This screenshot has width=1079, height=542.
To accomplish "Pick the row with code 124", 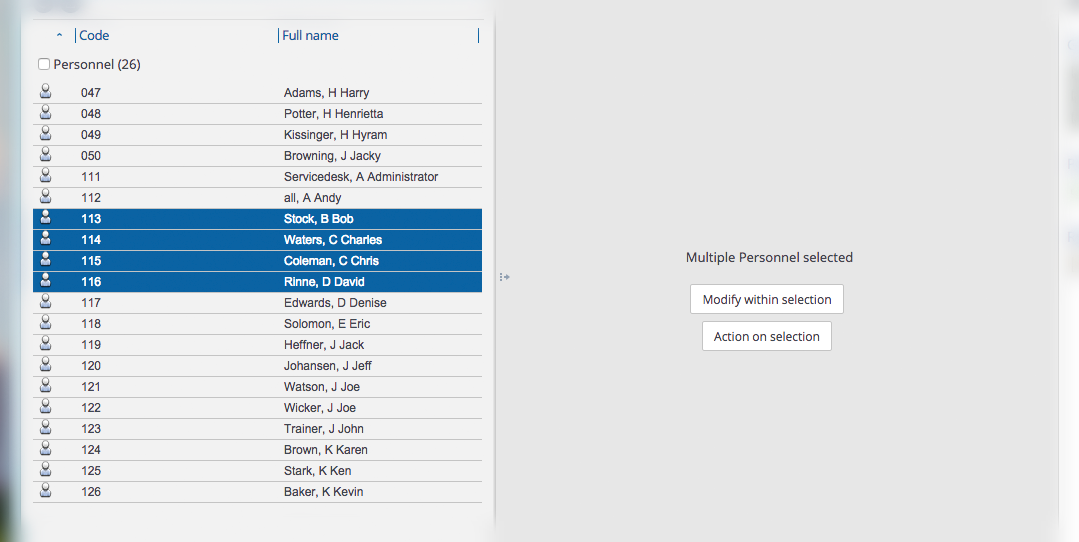I will tap(91, 450).
